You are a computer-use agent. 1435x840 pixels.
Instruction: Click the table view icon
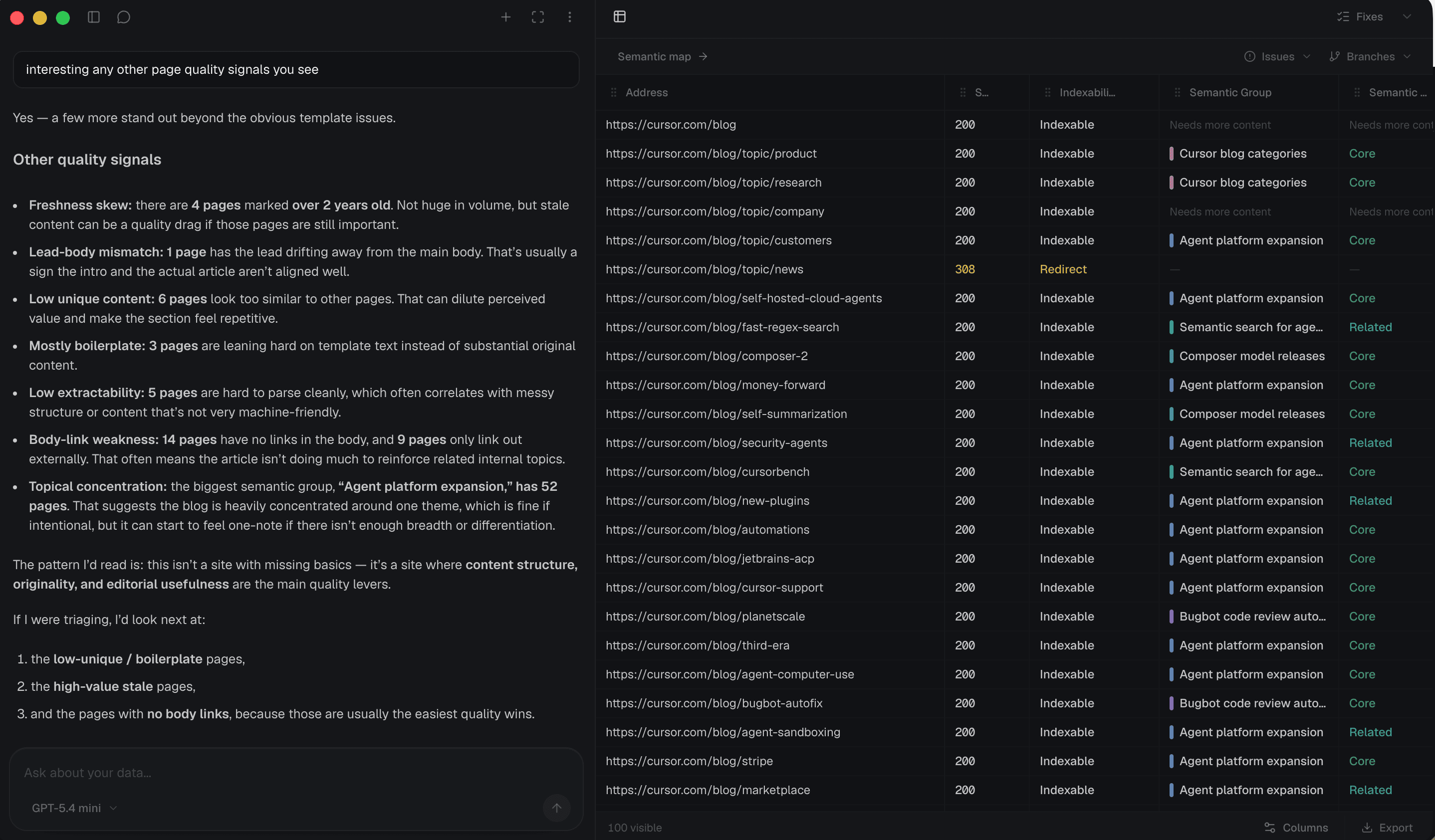click(620, 16)
